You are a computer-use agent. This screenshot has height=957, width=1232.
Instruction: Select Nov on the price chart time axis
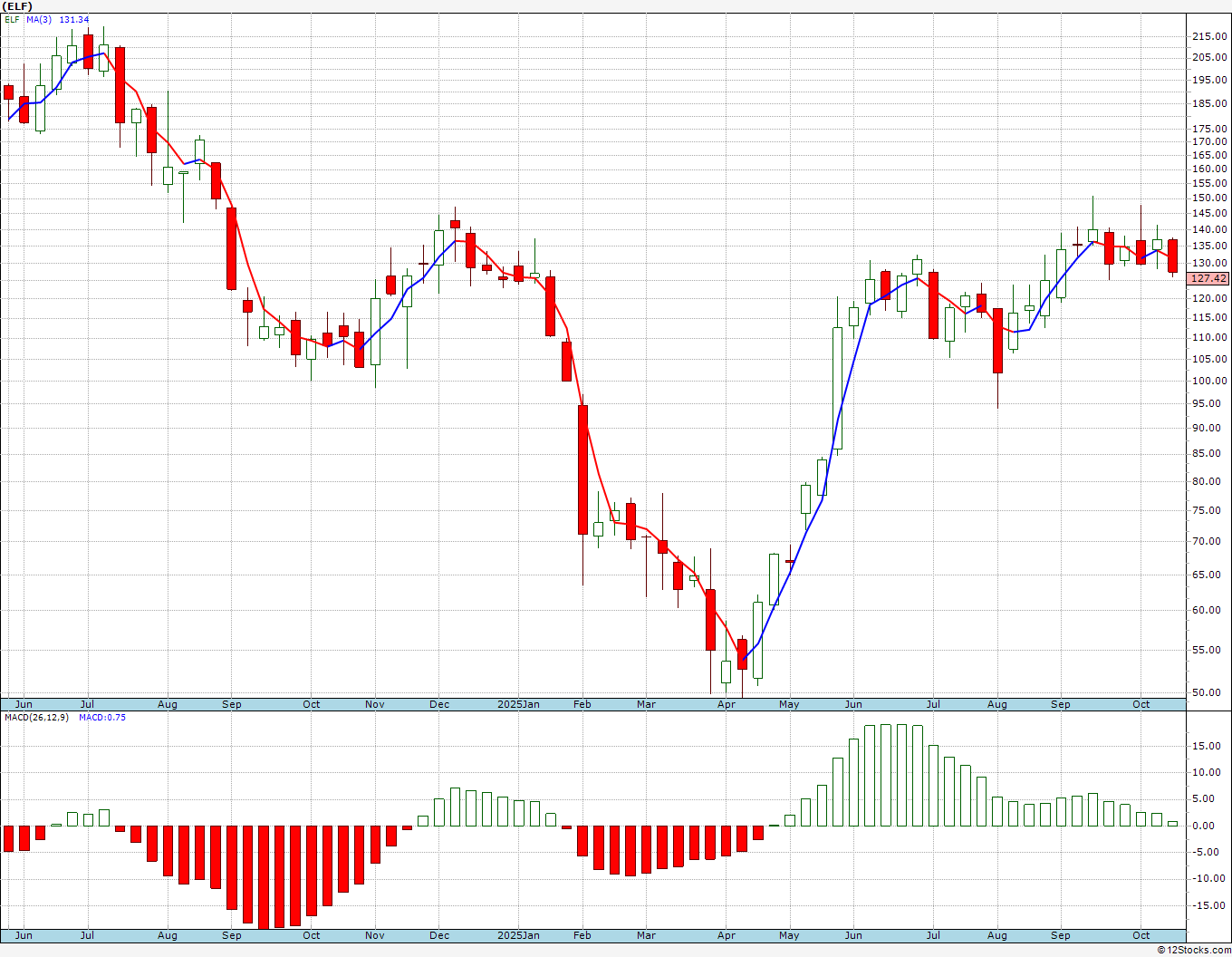375,704
